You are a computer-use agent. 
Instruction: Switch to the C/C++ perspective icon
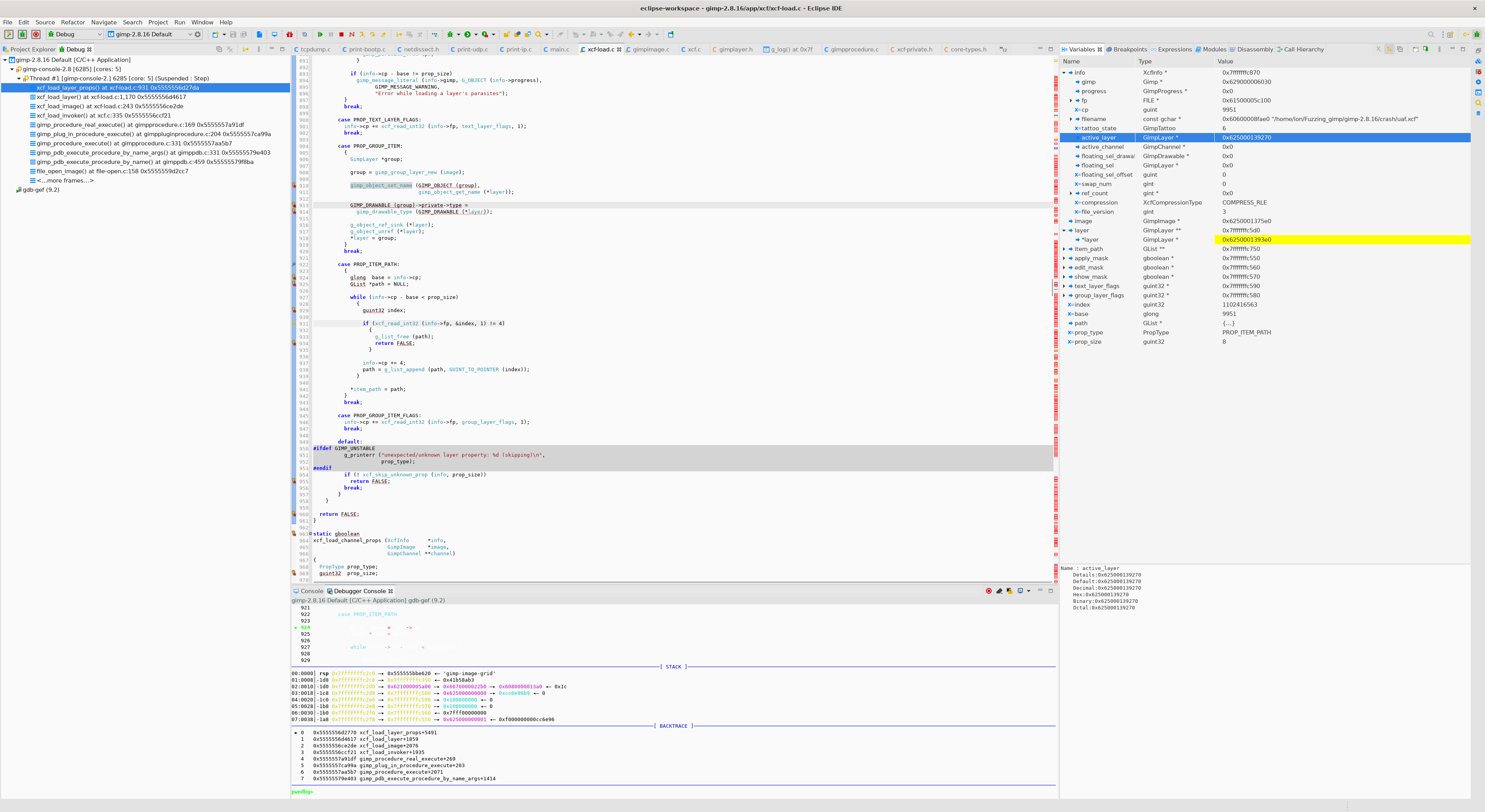[1466, 34]
